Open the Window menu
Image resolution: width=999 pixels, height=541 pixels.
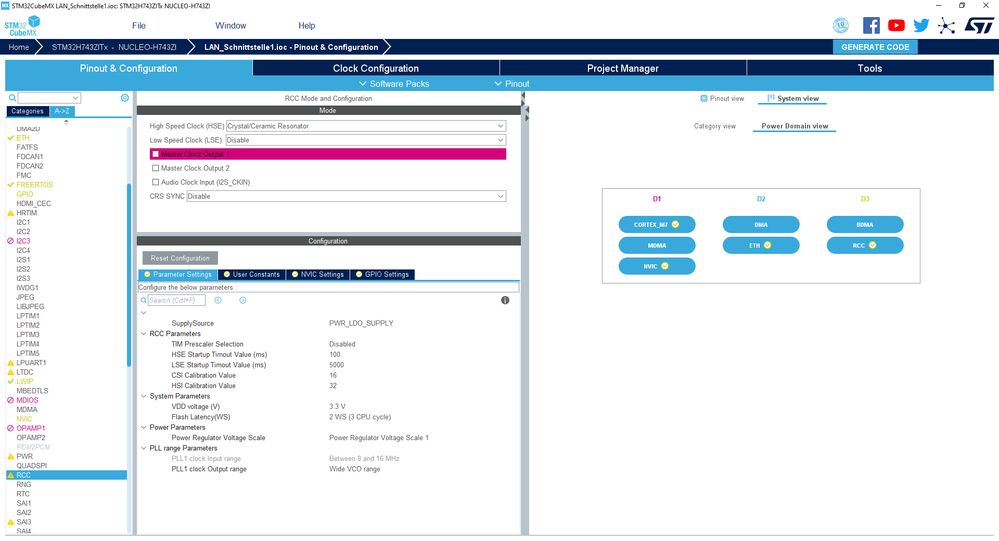[231, 25]
